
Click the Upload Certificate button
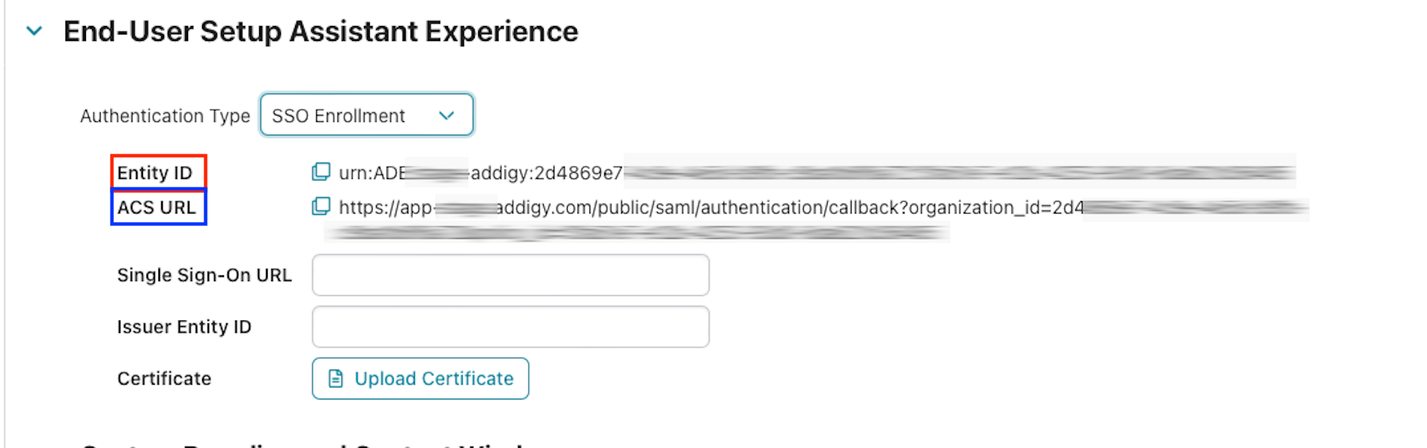tap(420, 379)
